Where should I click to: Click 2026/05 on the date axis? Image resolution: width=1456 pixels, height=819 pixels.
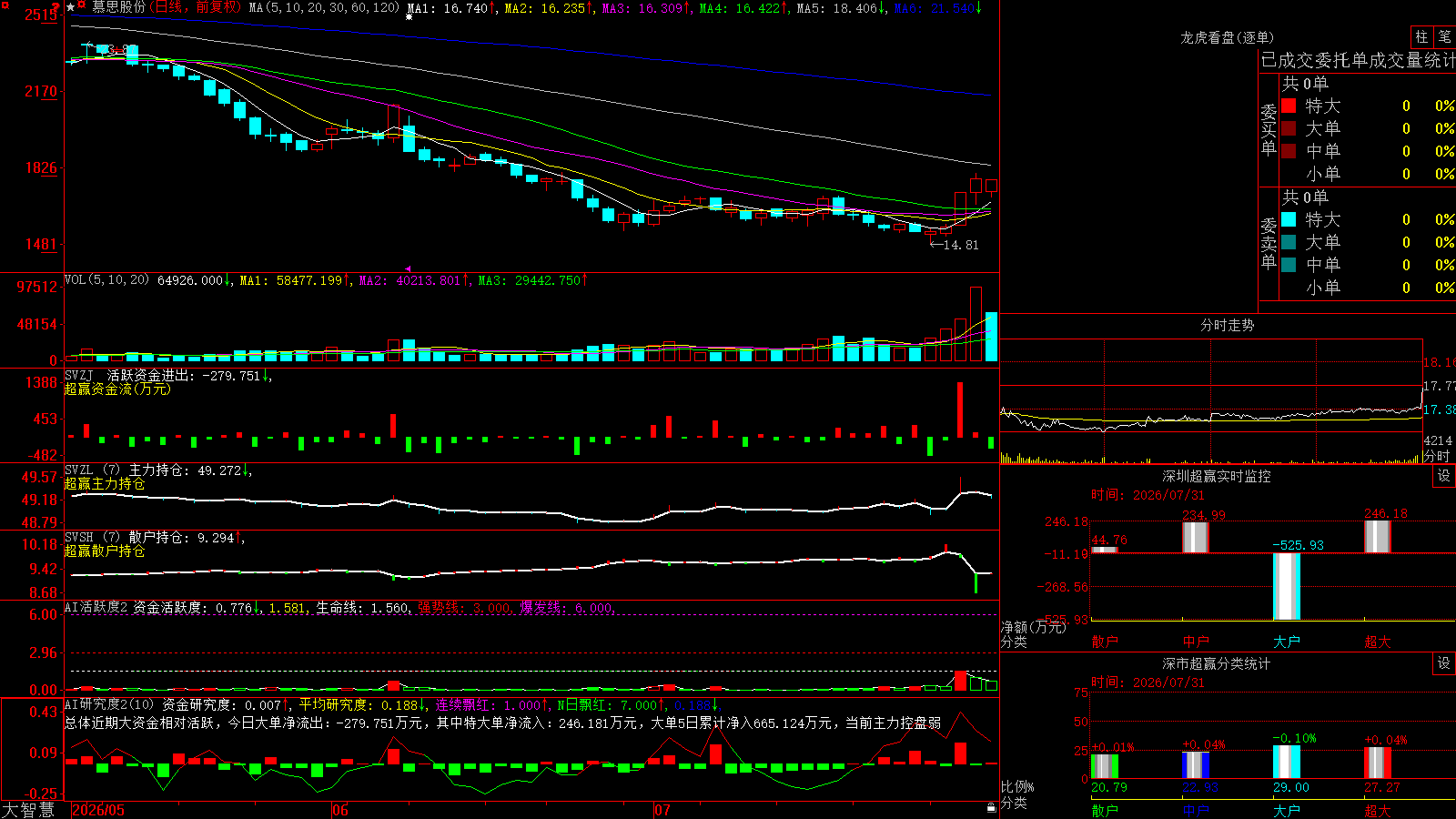pos(98,810)
